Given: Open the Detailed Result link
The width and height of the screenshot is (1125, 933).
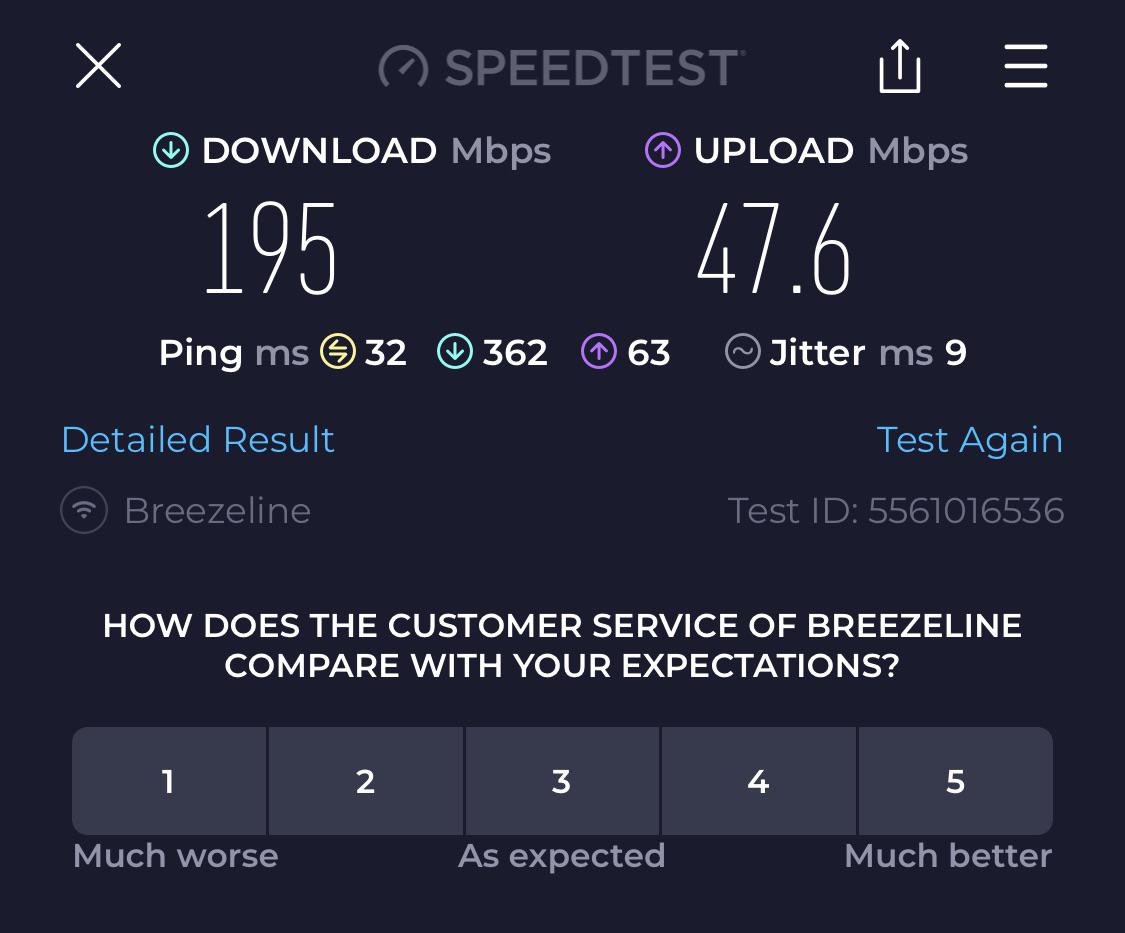Looking at the screenshot, I should (x=197, y=440).
